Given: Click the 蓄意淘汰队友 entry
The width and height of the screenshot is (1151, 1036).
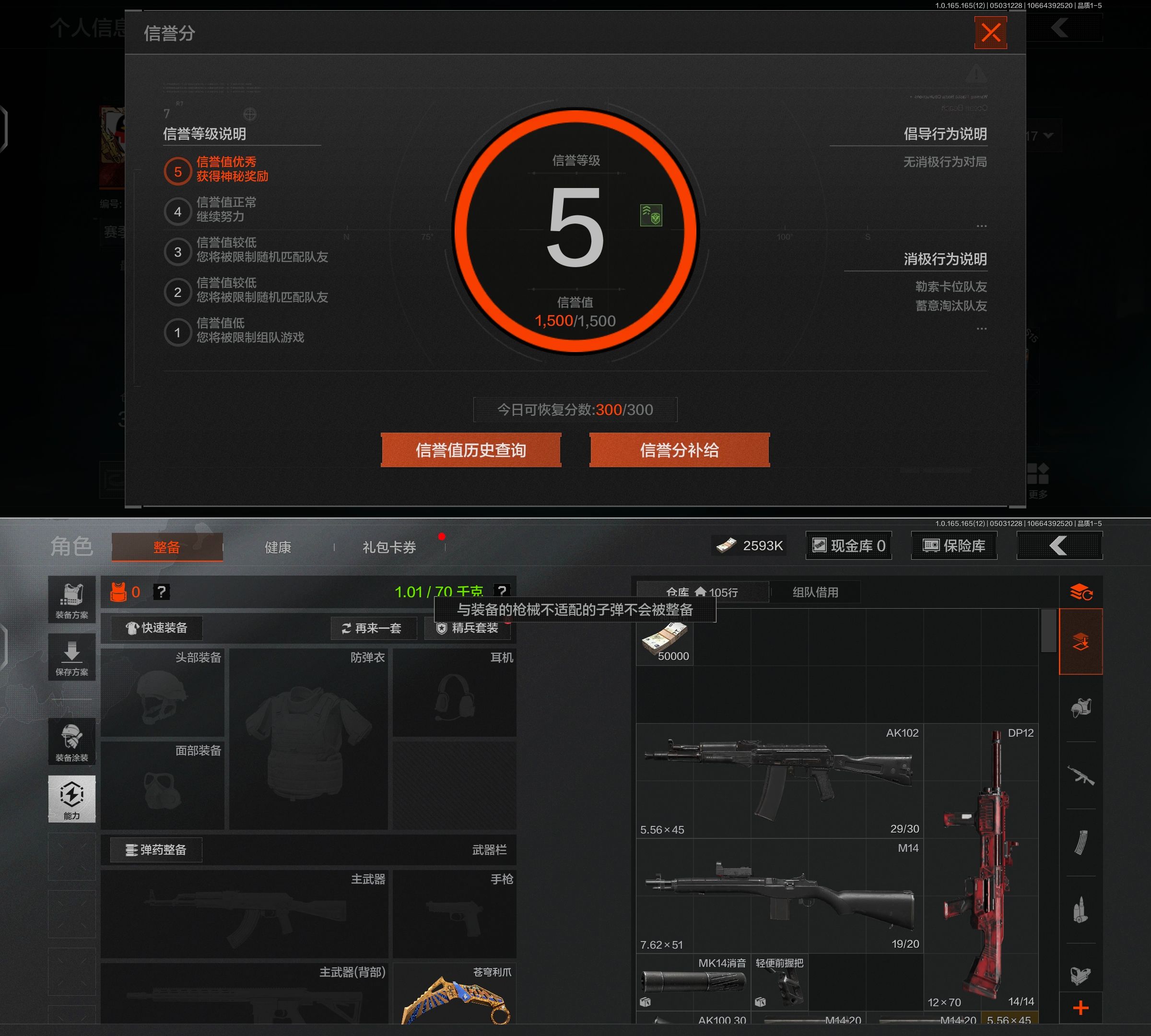Looking at the screenshot, I should coord(951,306).
